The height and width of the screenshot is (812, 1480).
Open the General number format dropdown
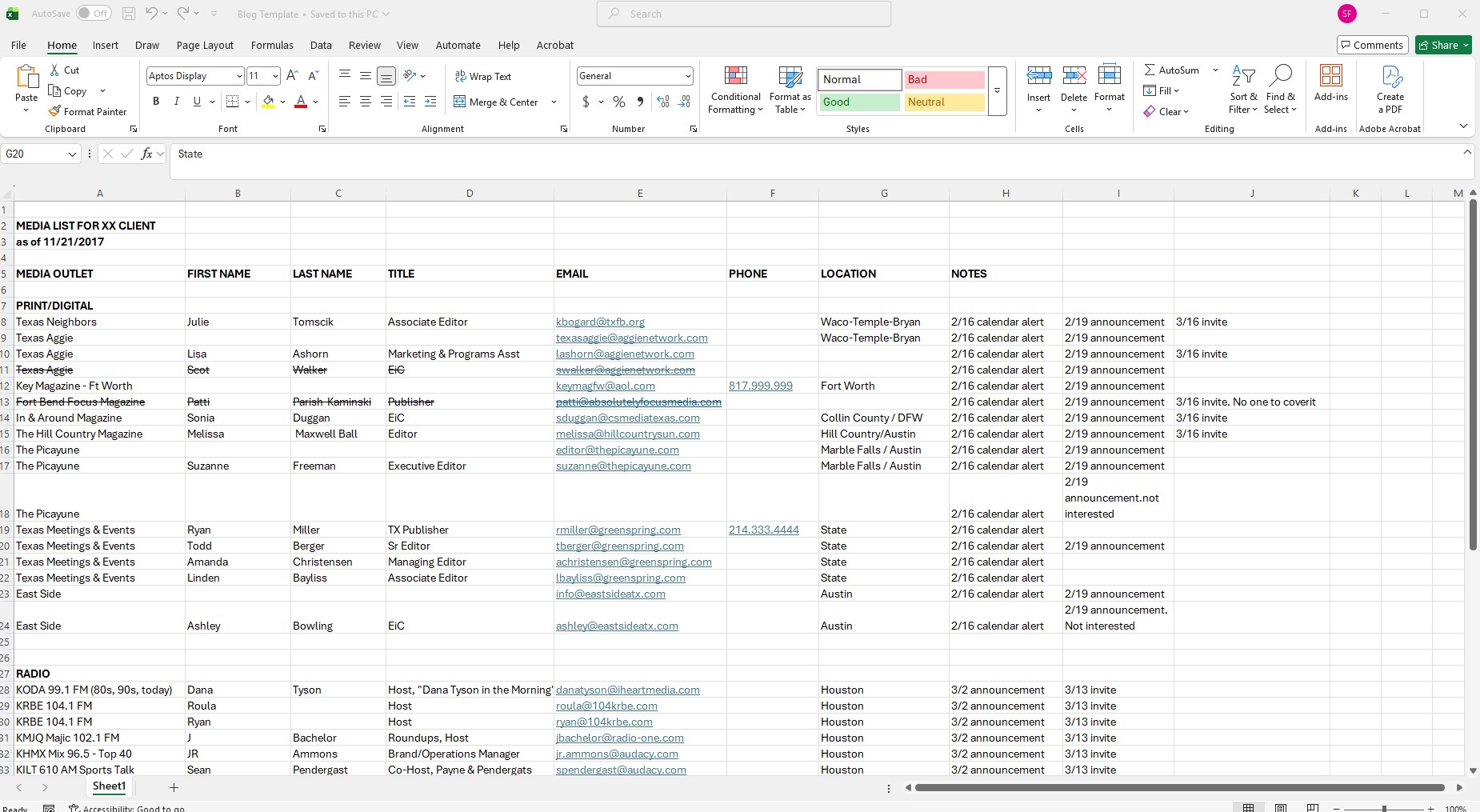tap(688, 76)
